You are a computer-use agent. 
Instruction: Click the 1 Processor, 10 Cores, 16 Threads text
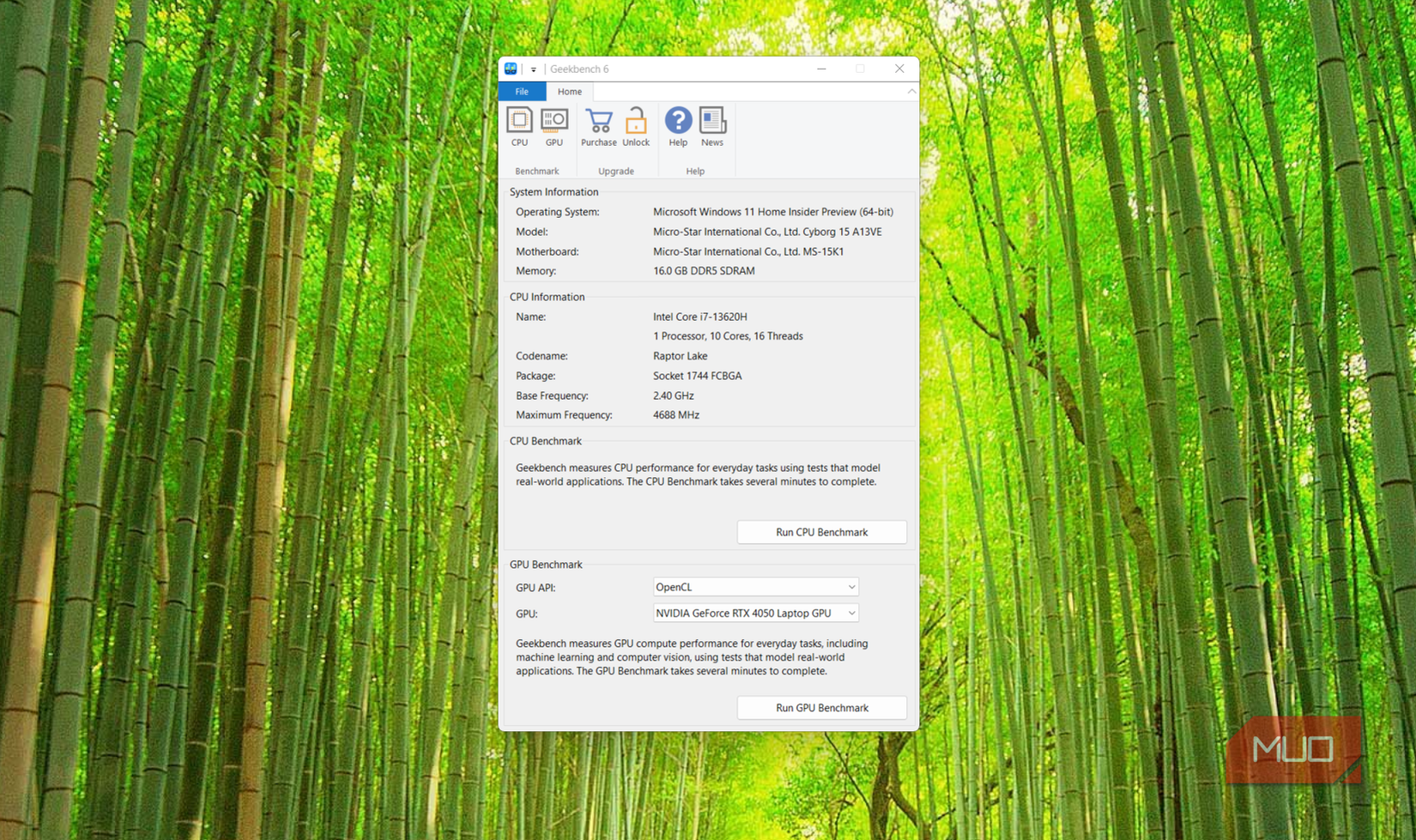[x=728, y=336]
